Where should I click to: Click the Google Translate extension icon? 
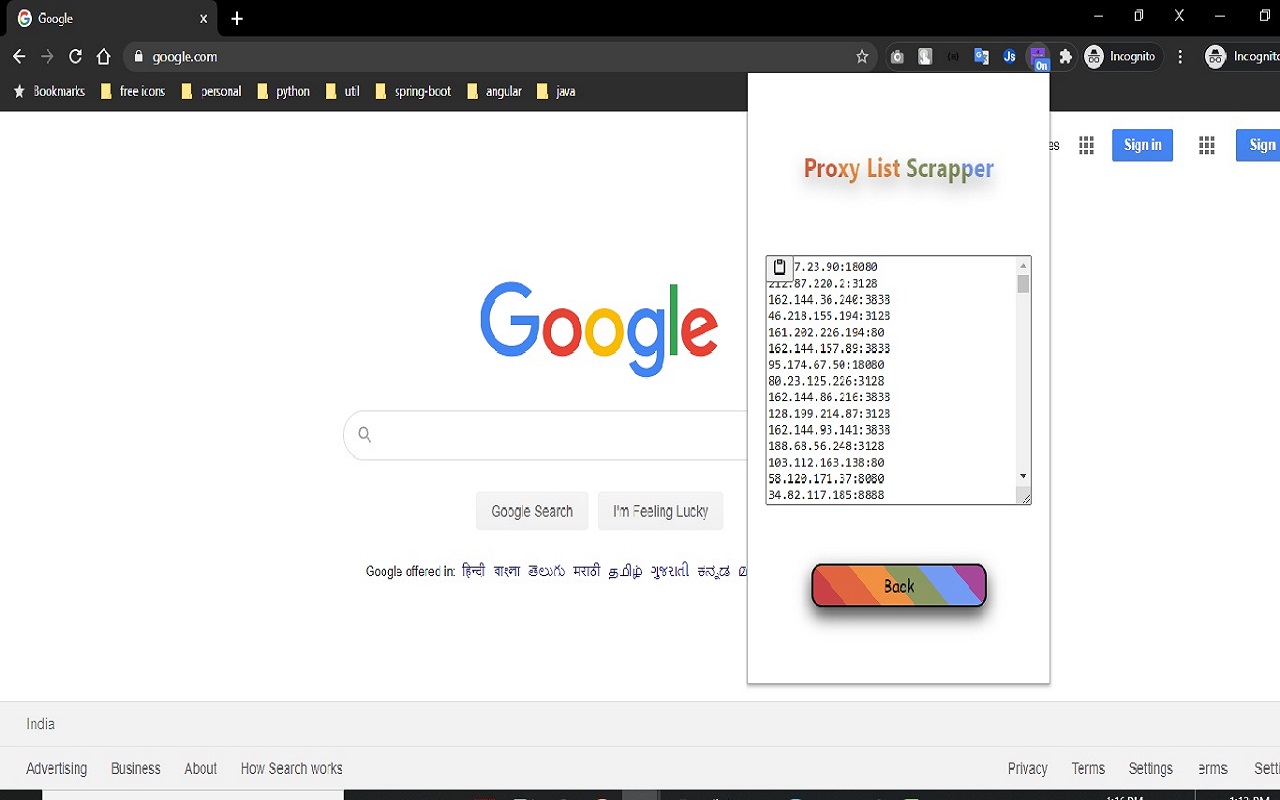(981, 57)
